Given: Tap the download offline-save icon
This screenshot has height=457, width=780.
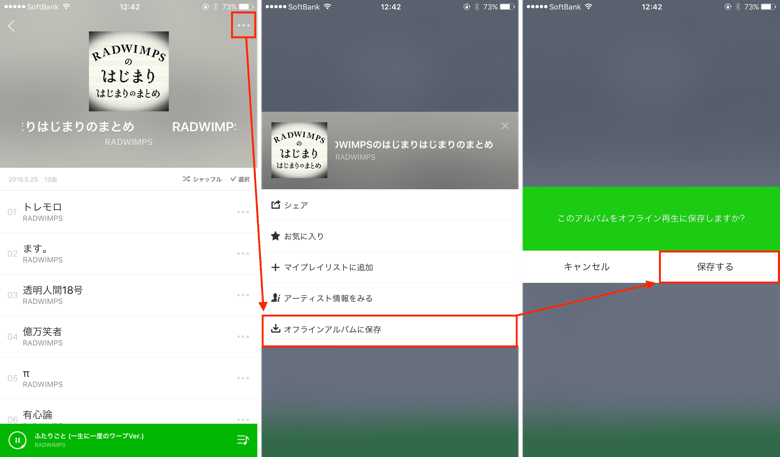Looking at the screenshot, I should pos(275,328).
